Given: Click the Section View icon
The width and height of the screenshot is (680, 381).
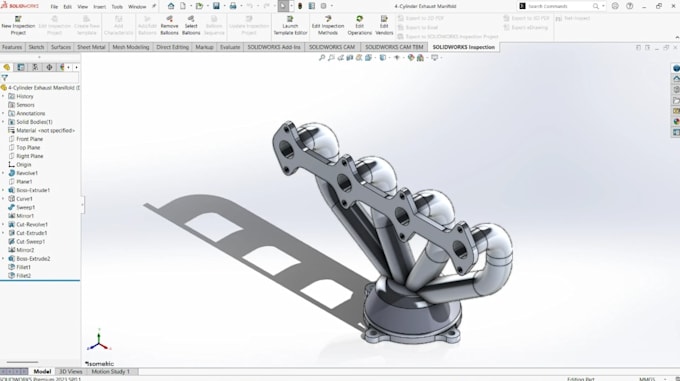Looking at the screenshot, I should pos(350,58).
